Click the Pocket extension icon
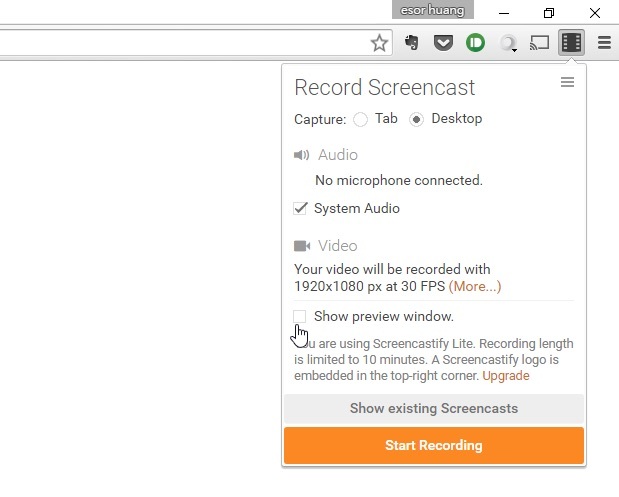Screen dimensions: 619x497 coord(443,43)
